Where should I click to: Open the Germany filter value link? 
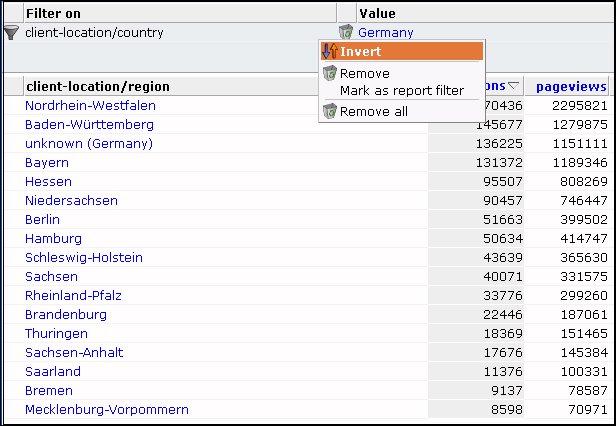pyautogui.click(x=386, y=33)
